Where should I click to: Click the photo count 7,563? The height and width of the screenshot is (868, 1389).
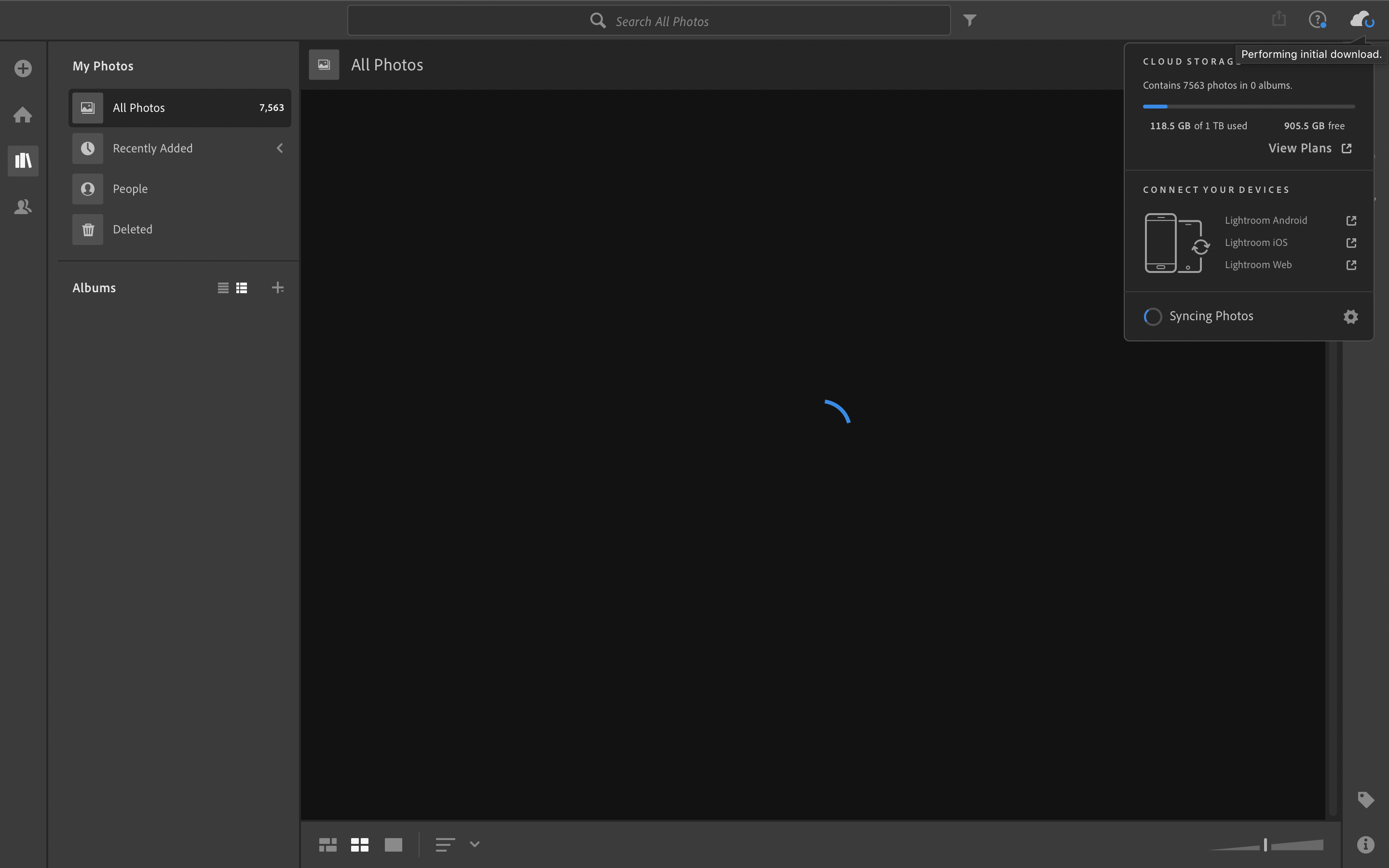click(x=272, y=108)
